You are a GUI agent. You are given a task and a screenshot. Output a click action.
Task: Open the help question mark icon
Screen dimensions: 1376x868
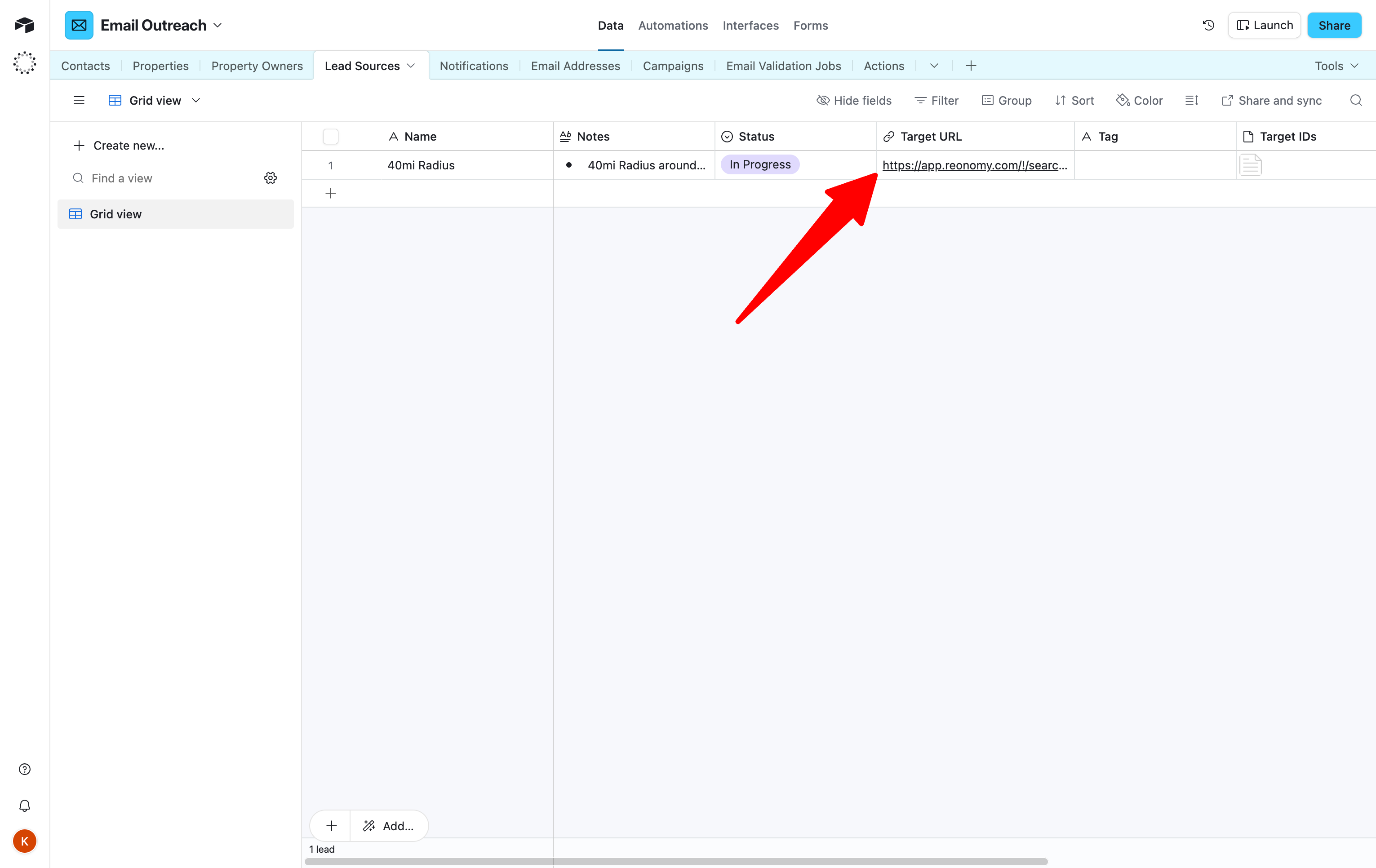click(24, 769)
